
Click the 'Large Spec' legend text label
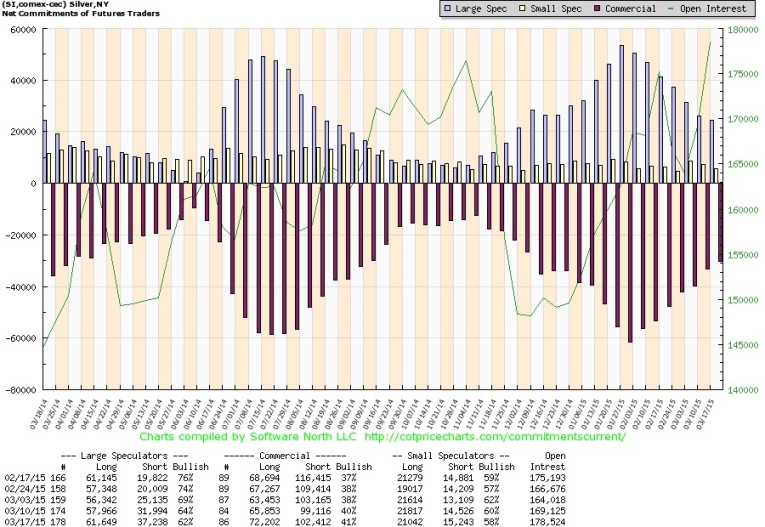[x=453, y=8]
